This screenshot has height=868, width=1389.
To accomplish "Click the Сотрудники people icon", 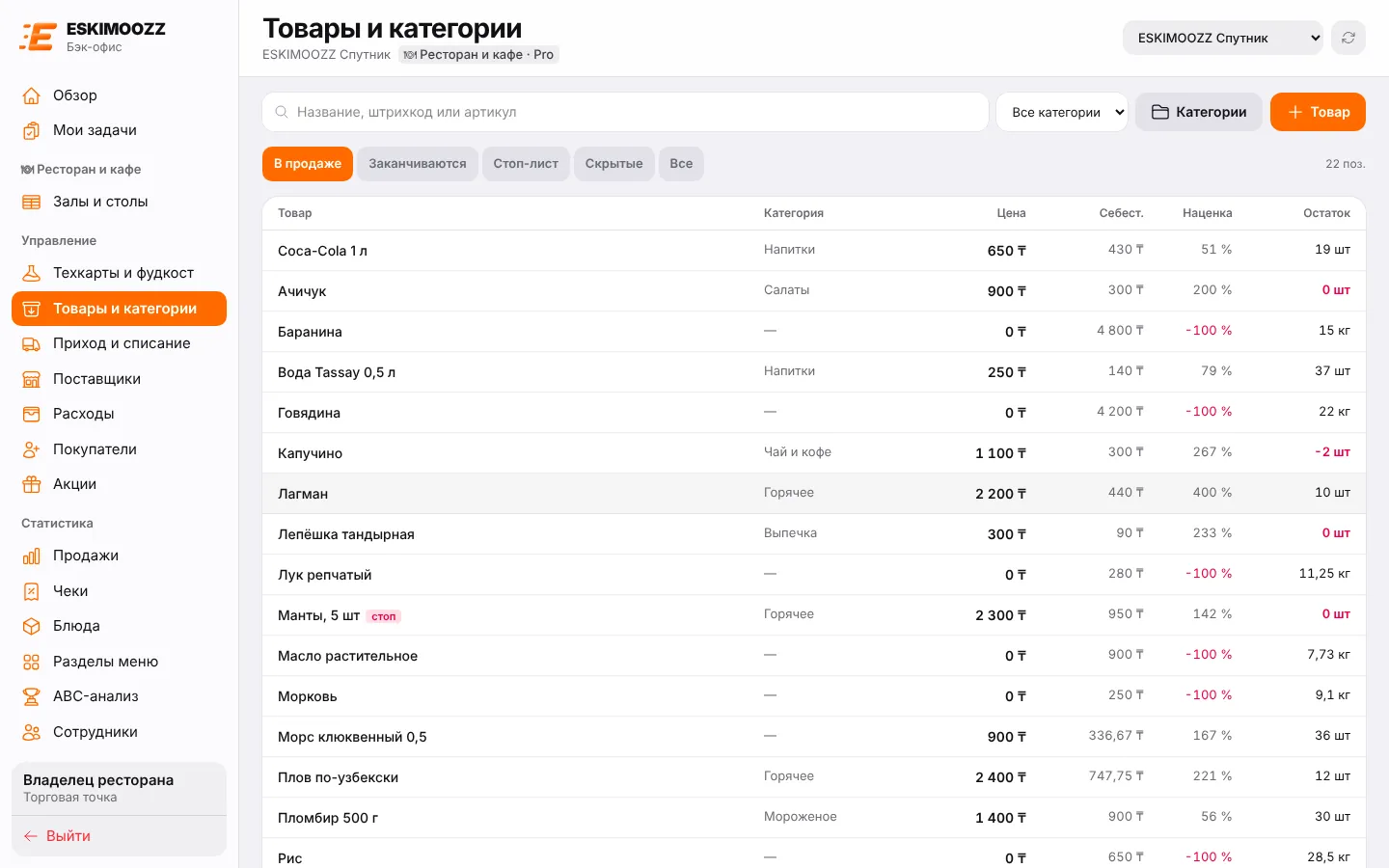I will 32,732.
